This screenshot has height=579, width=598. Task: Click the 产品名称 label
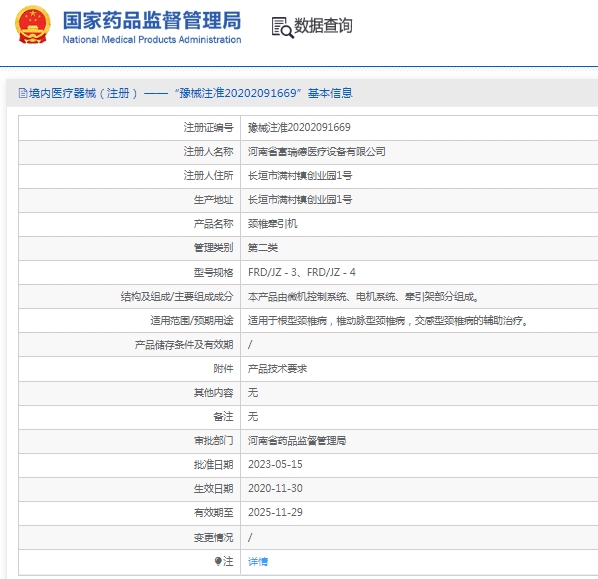tap(213, 224)
